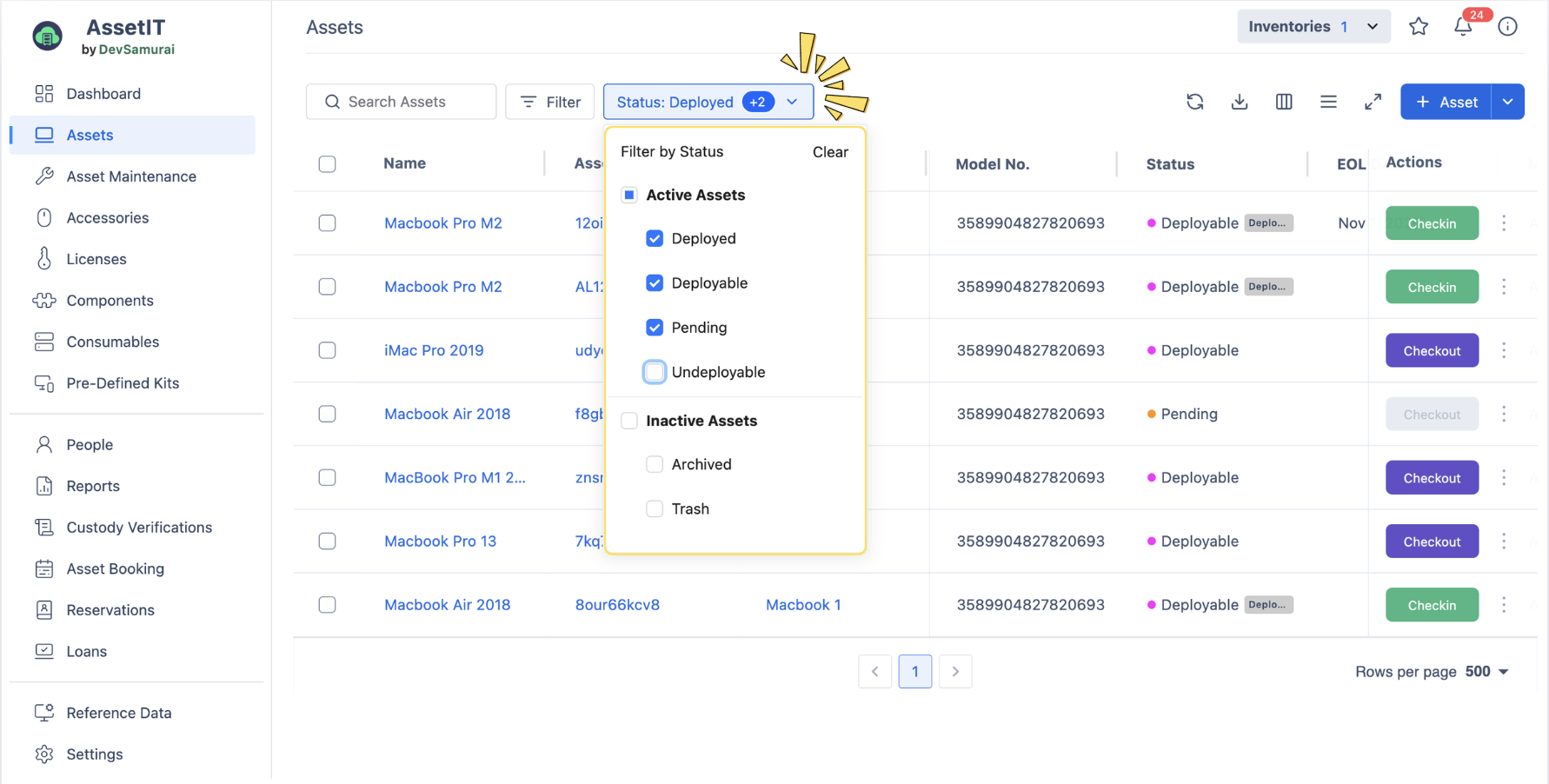This screenshot has height=784, width=1549.
Task: Click the row density lines icon
Action: coord(1328,102)
